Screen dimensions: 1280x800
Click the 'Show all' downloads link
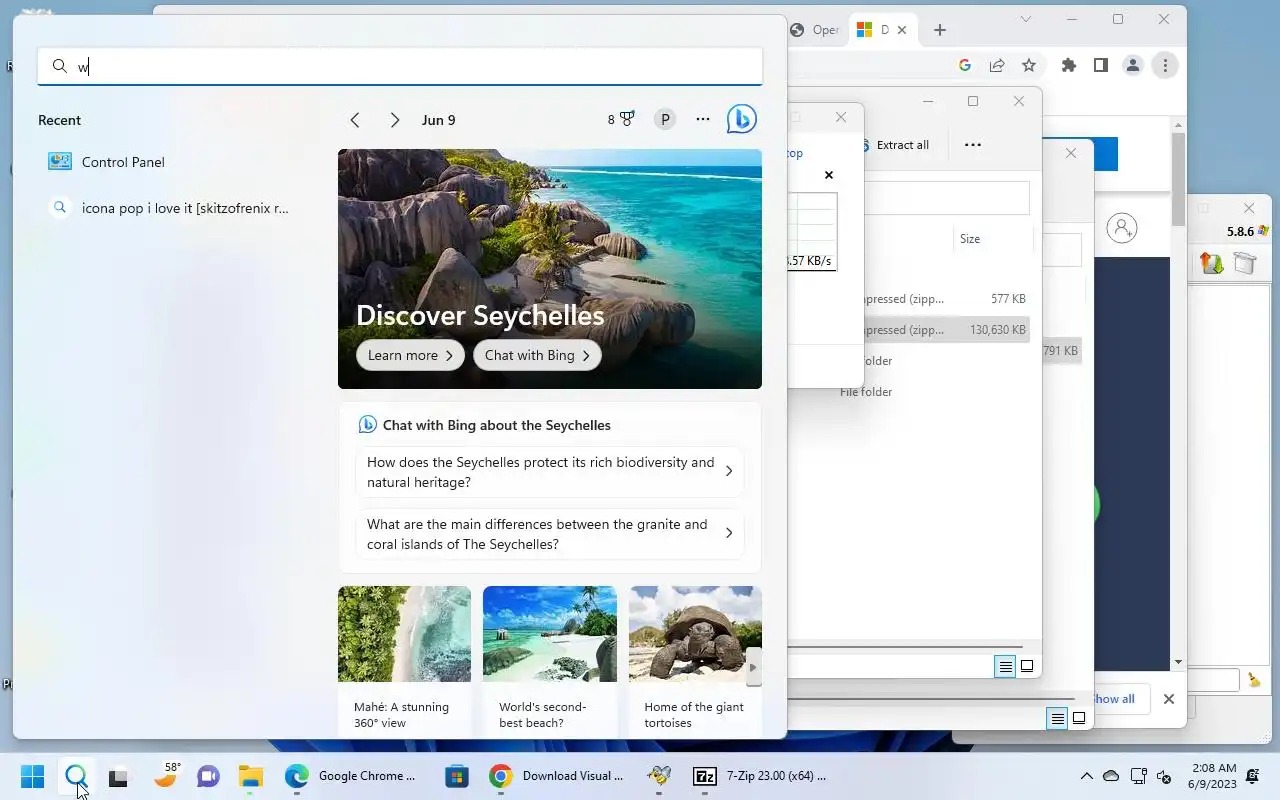(1115, 699)
